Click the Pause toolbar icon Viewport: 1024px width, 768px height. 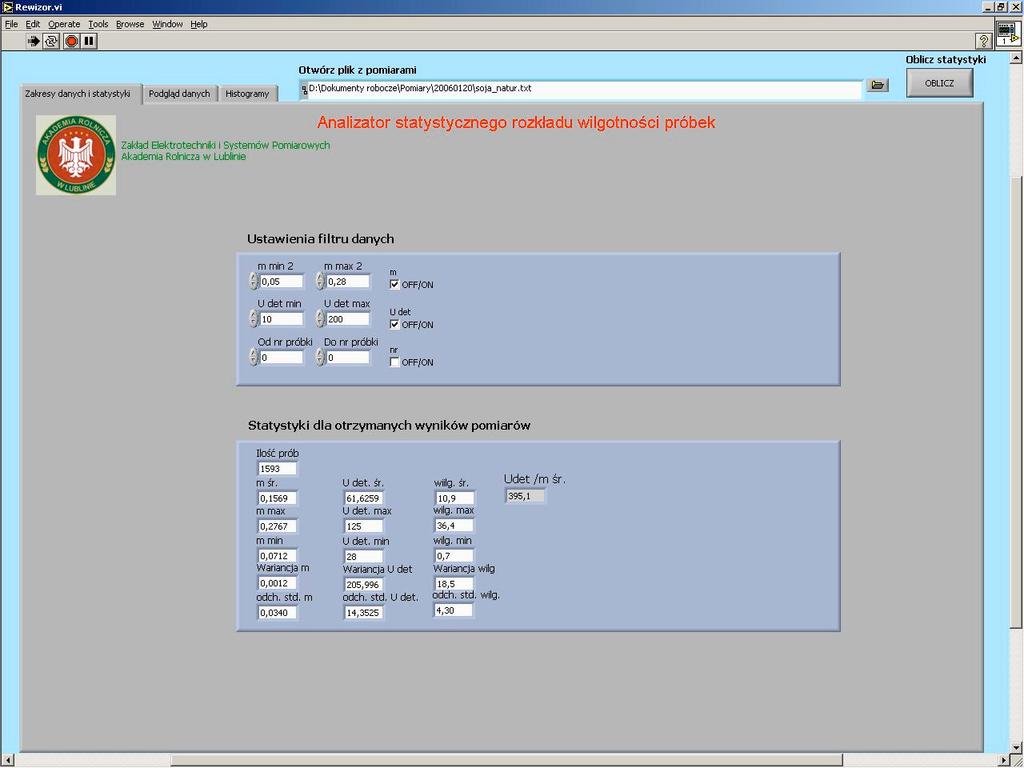[x=89, y=41]
